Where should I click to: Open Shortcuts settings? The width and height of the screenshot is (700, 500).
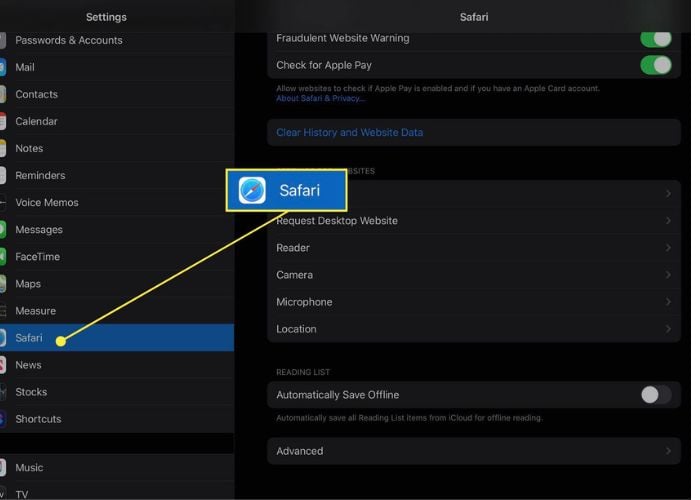(x=117, y=419)
